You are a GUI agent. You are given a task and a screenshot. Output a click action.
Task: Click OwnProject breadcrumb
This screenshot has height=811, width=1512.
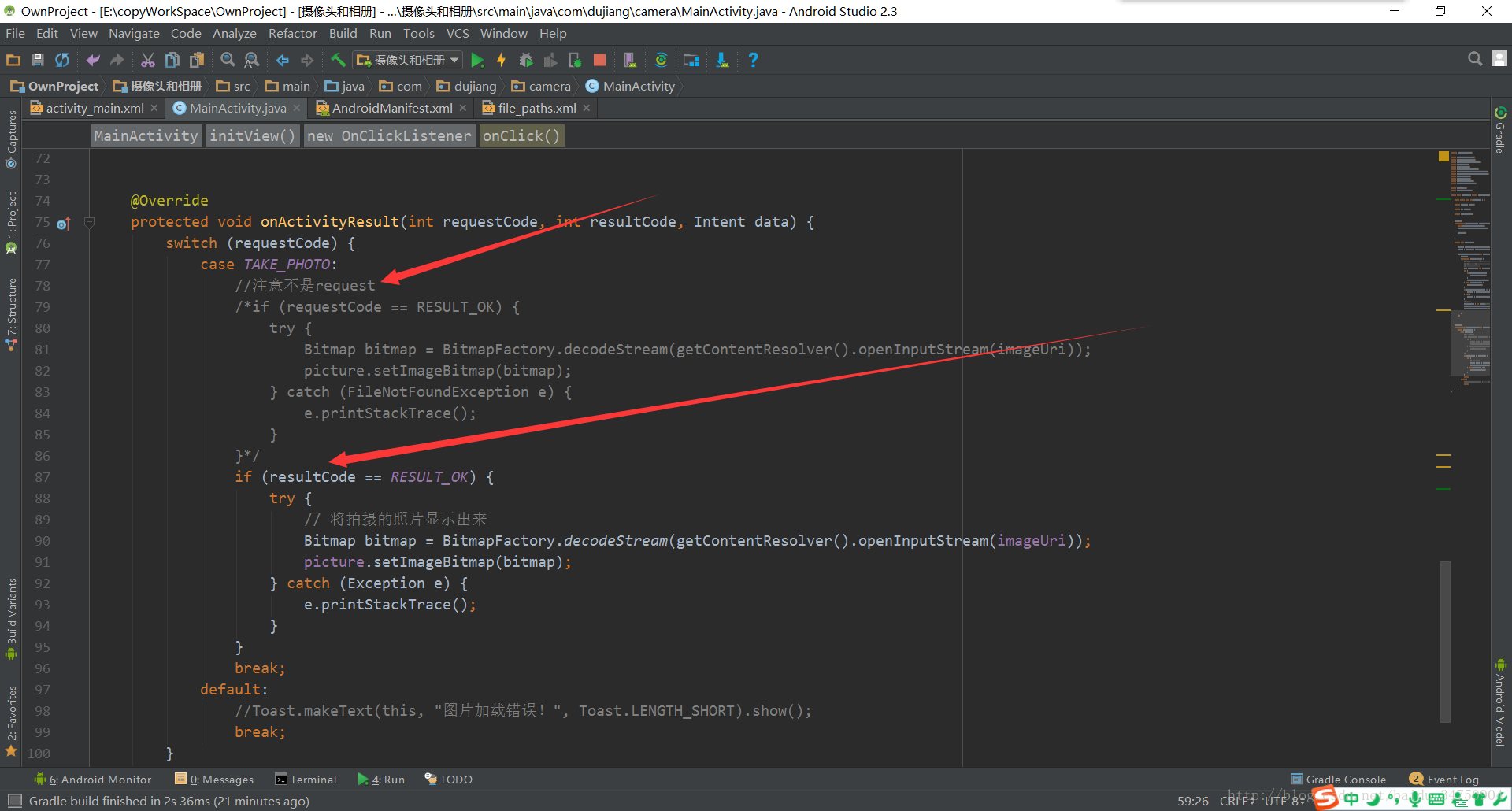tap(55, 86)
